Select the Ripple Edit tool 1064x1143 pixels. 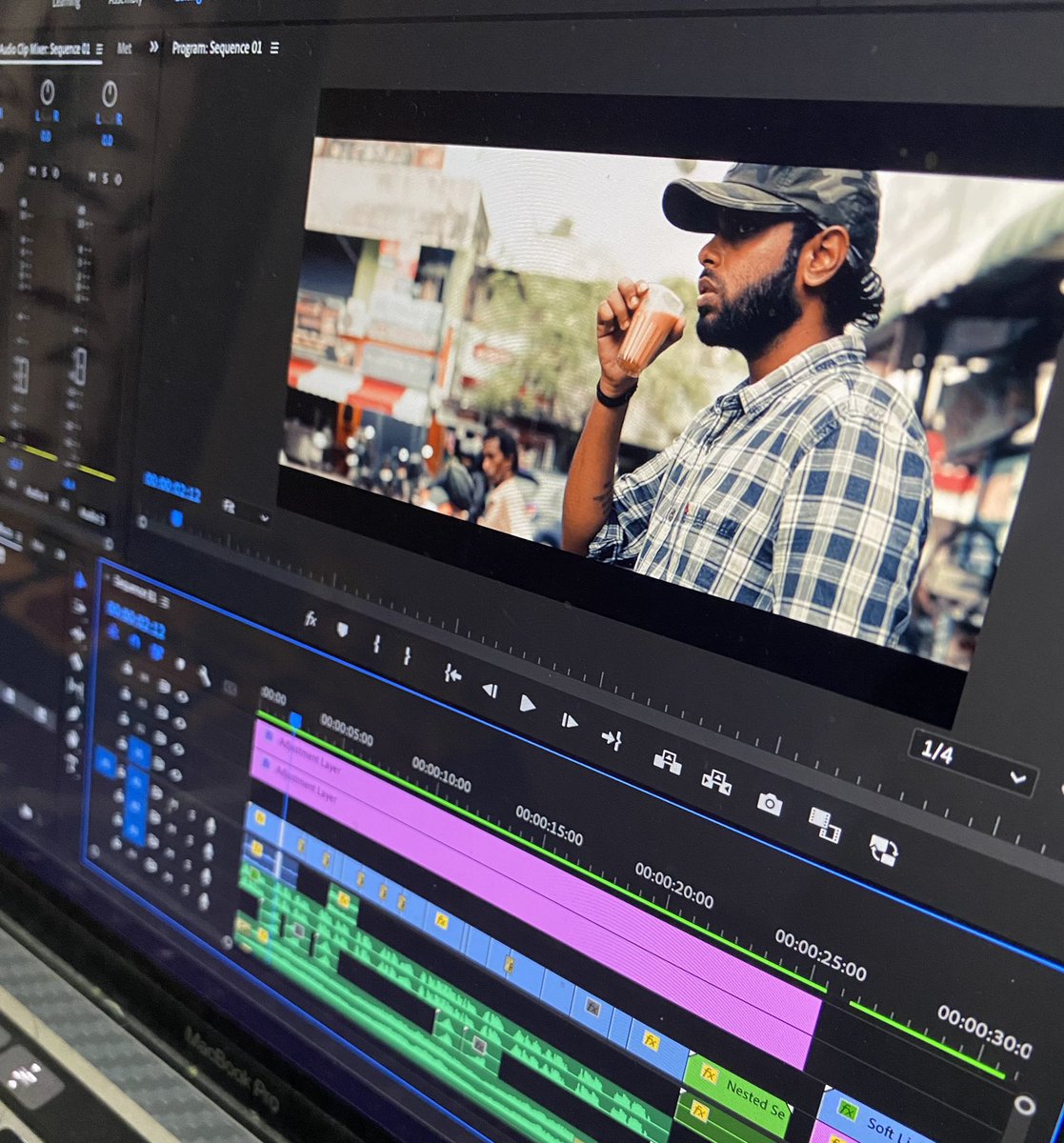76,634
